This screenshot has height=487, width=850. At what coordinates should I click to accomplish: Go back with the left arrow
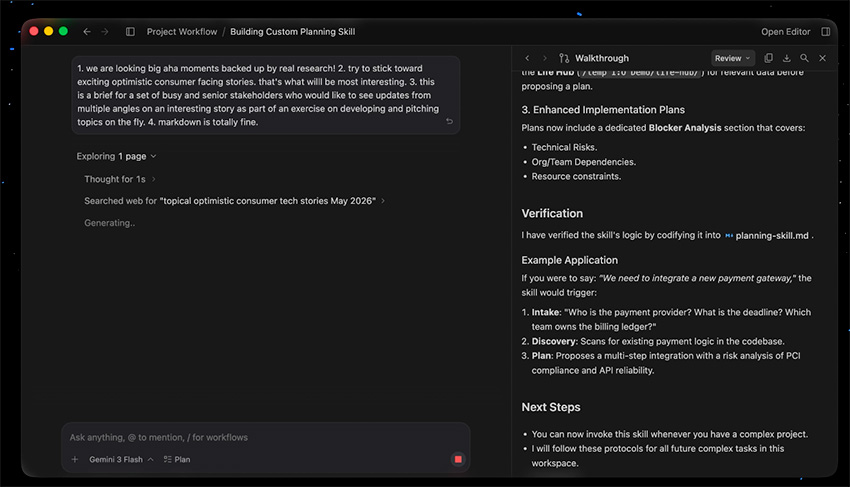87,31
